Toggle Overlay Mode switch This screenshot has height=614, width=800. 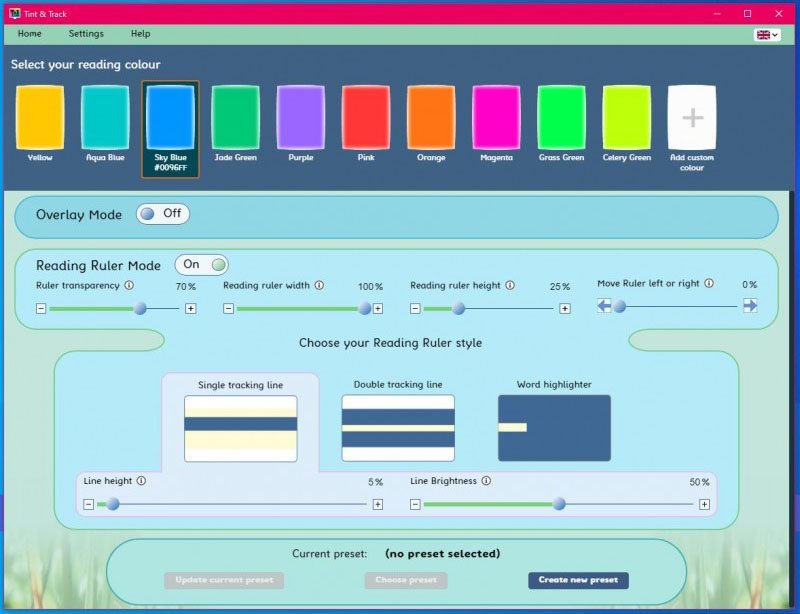pos(163,213)
